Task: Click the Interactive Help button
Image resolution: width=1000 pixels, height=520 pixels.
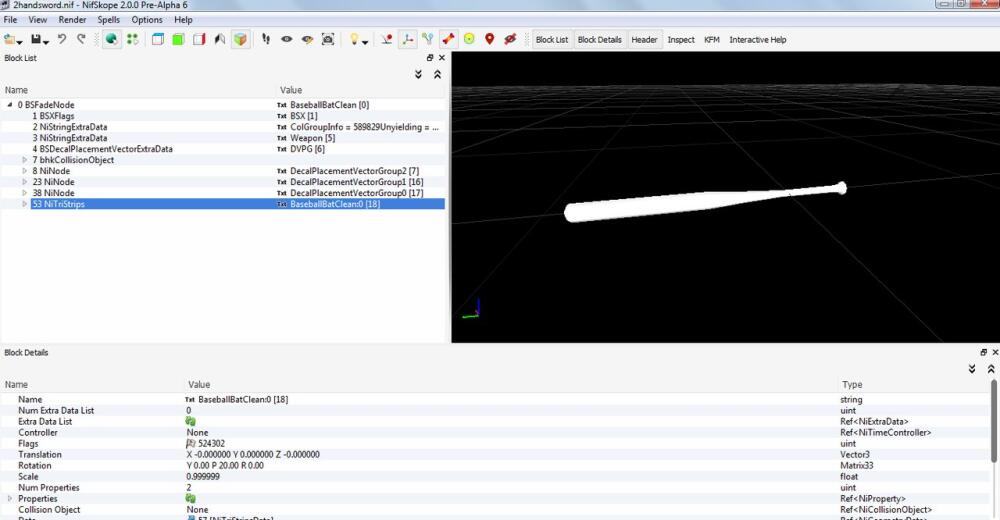Action: click(x=758, y=40)
